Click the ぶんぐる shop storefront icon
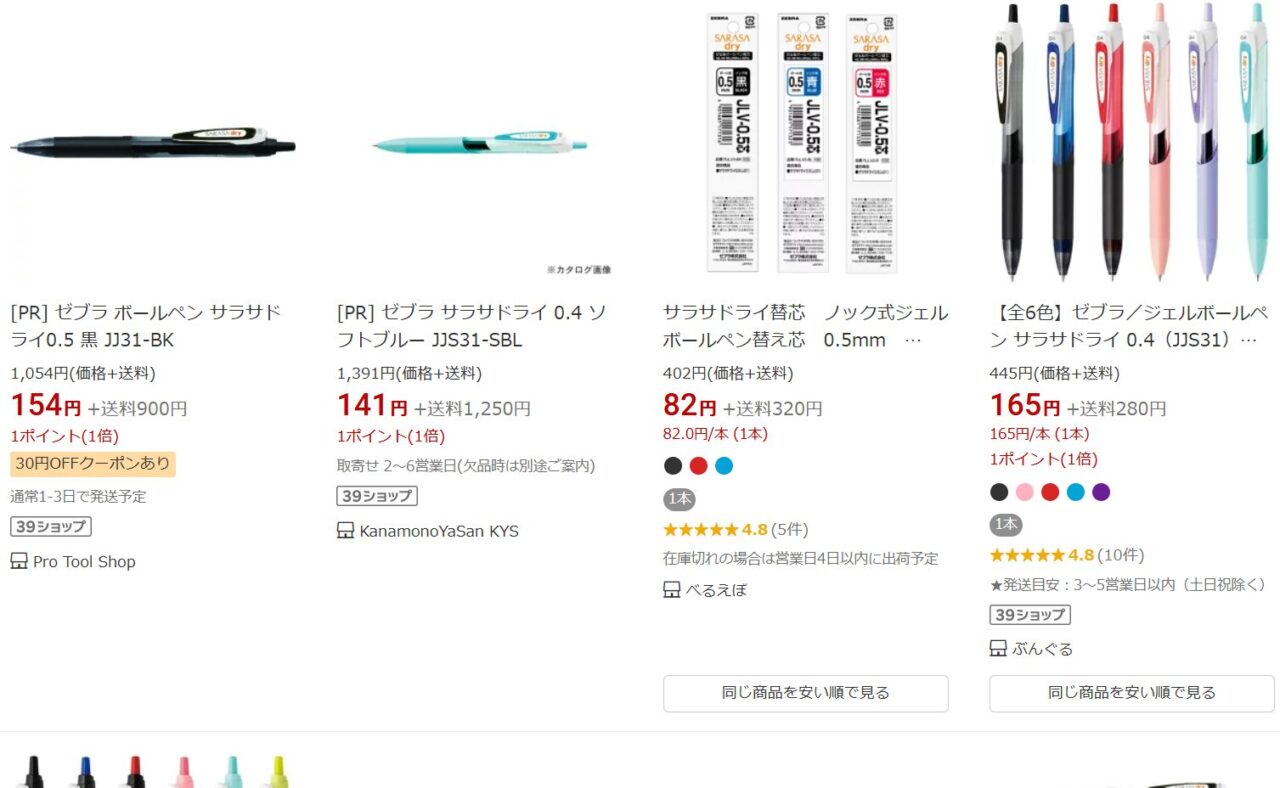The image size is (1280, 788). click(x=998, y=649)
